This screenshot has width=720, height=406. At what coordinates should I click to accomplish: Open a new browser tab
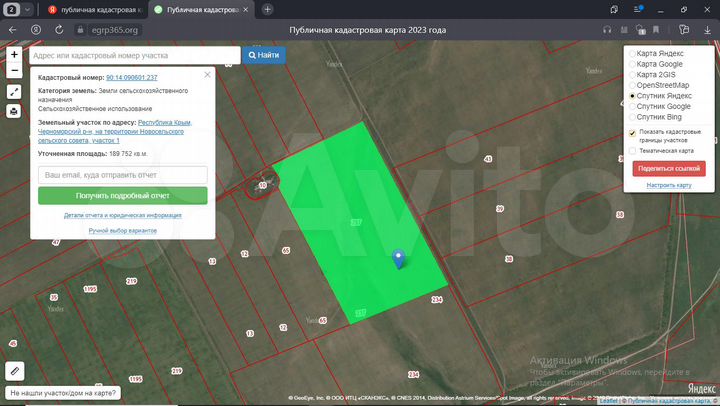[x=267, y=9]
